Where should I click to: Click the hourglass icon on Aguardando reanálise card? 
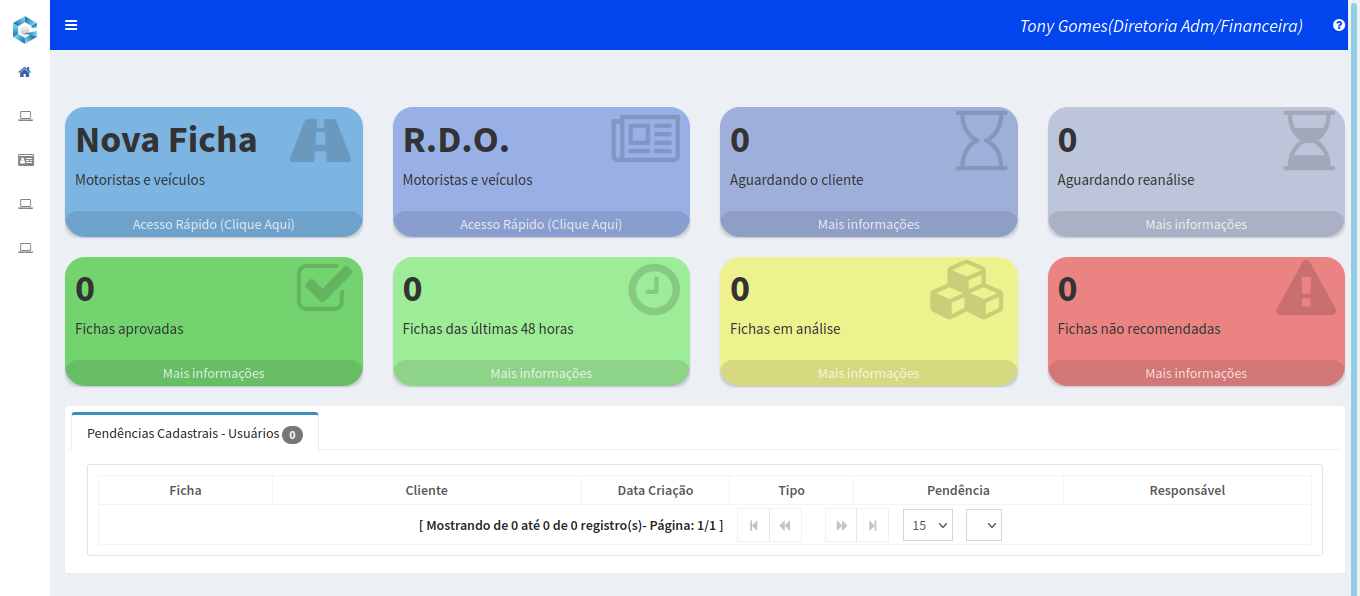(x=1309, y=140)
